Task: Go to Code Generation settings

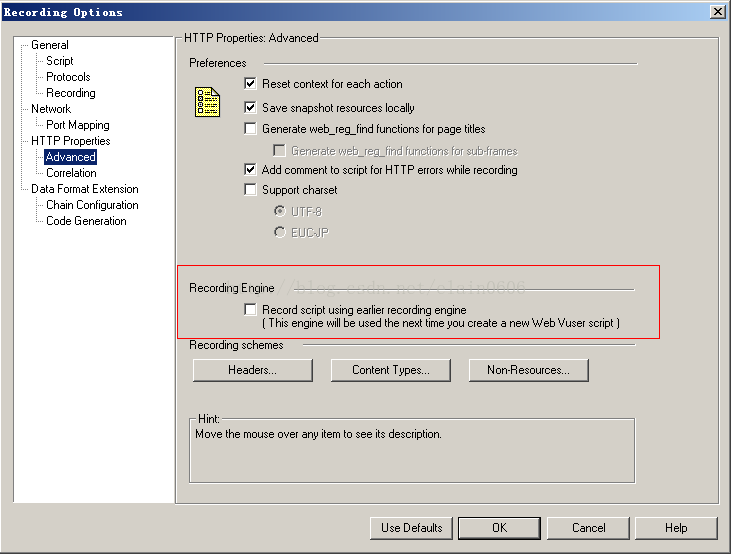Action: tap(86, 221)
